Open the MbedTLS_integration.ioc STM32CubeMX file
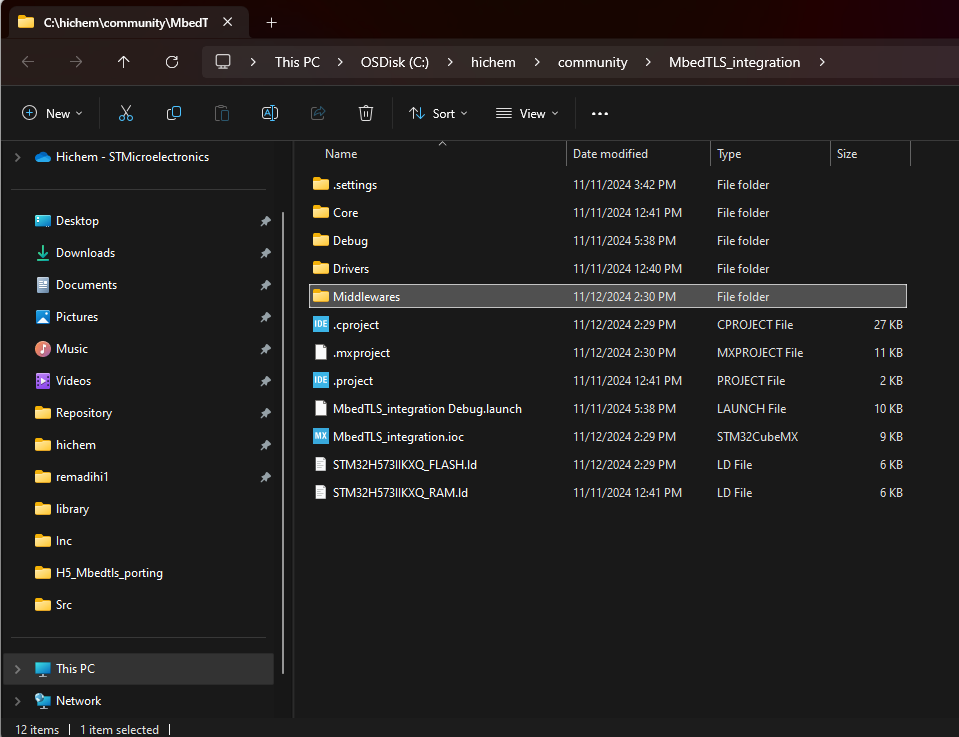The height and width of the screenshot is (737, 959). click(x=398, y=437)
